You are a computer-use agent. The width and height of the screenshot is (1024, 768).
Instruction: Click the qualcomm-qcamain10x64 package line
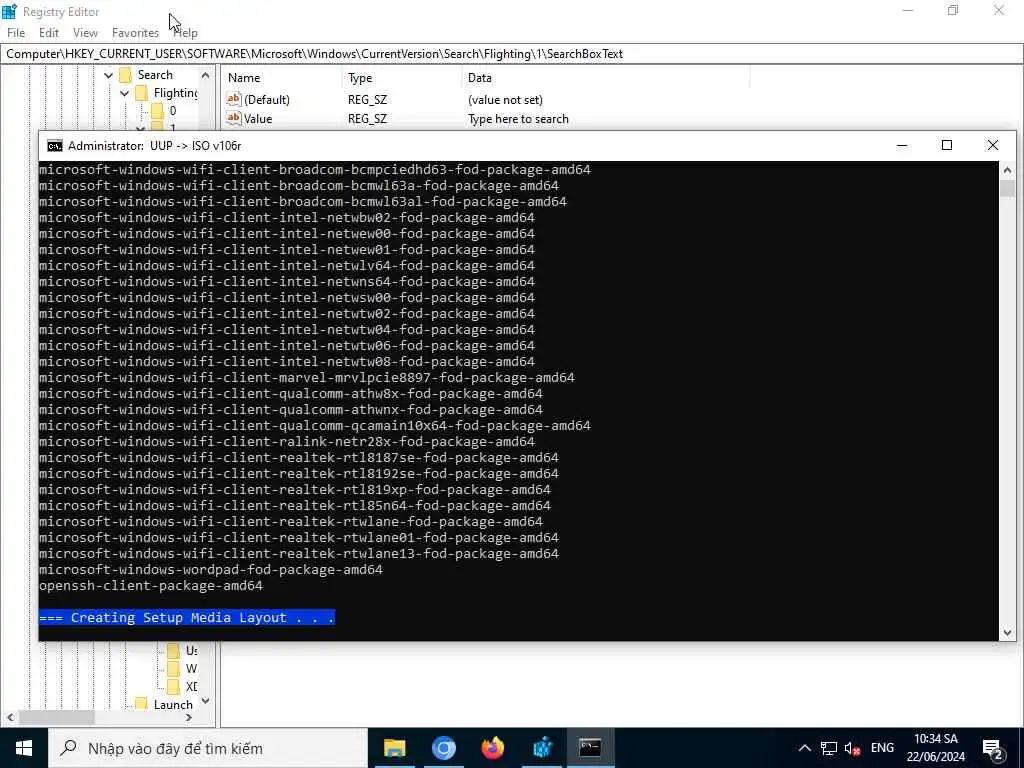click(x=315, y=426)
